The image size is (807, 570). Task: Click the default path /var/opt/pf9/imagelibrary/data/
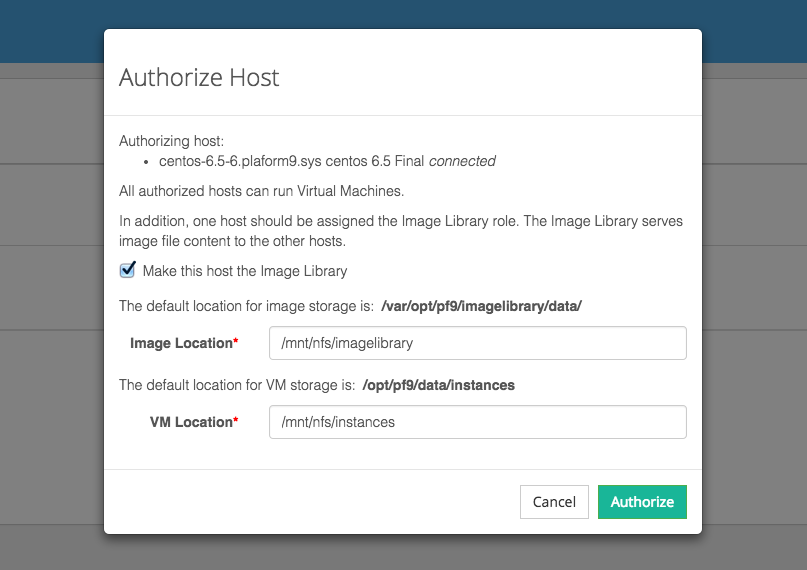coord(481,306)
